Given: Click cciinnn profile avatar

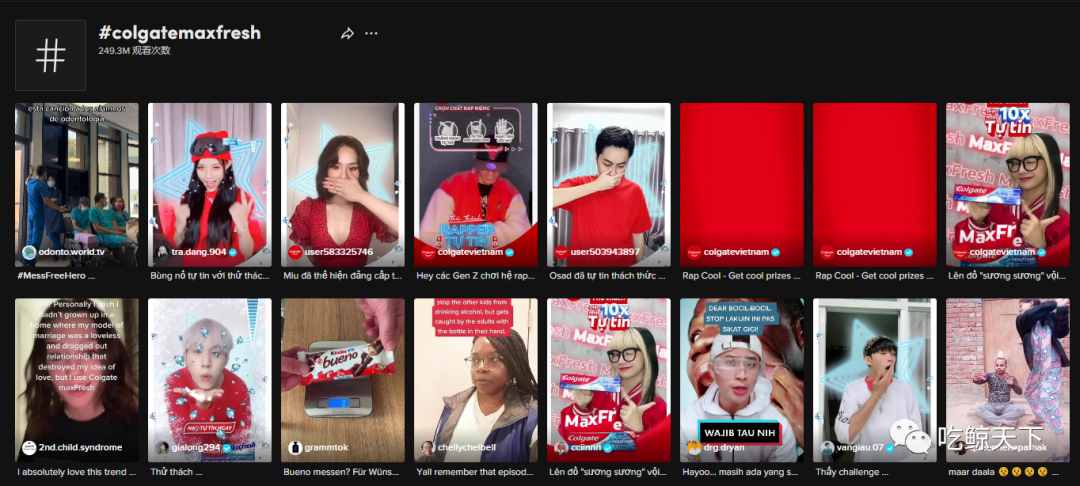Looking at the screenshot, I should (x=561, y=447).
